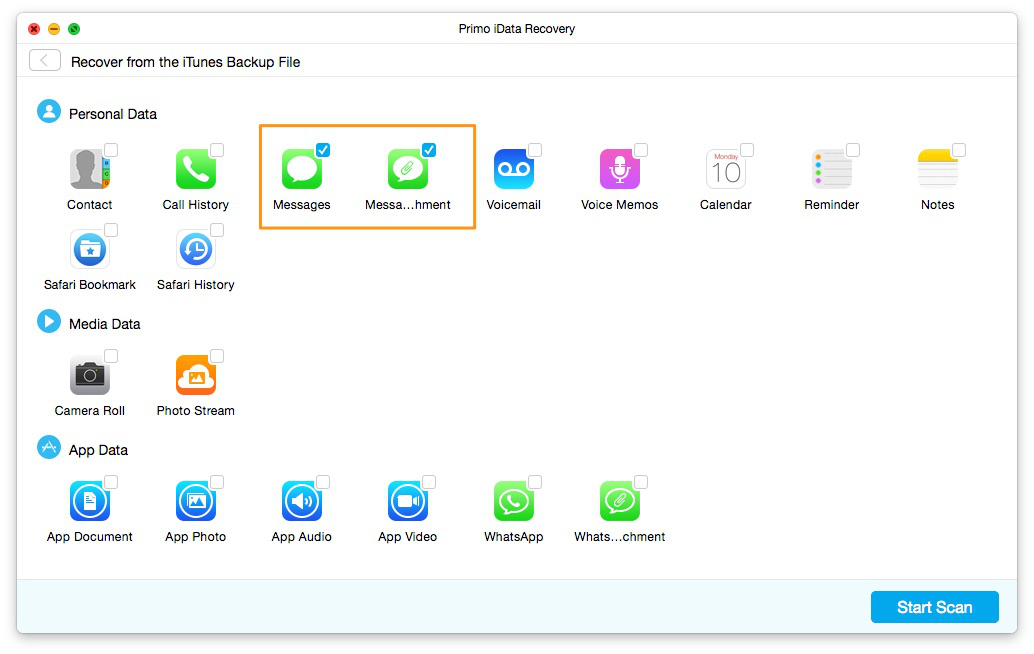Check the App Video checkbox

(x=429, y=482)
